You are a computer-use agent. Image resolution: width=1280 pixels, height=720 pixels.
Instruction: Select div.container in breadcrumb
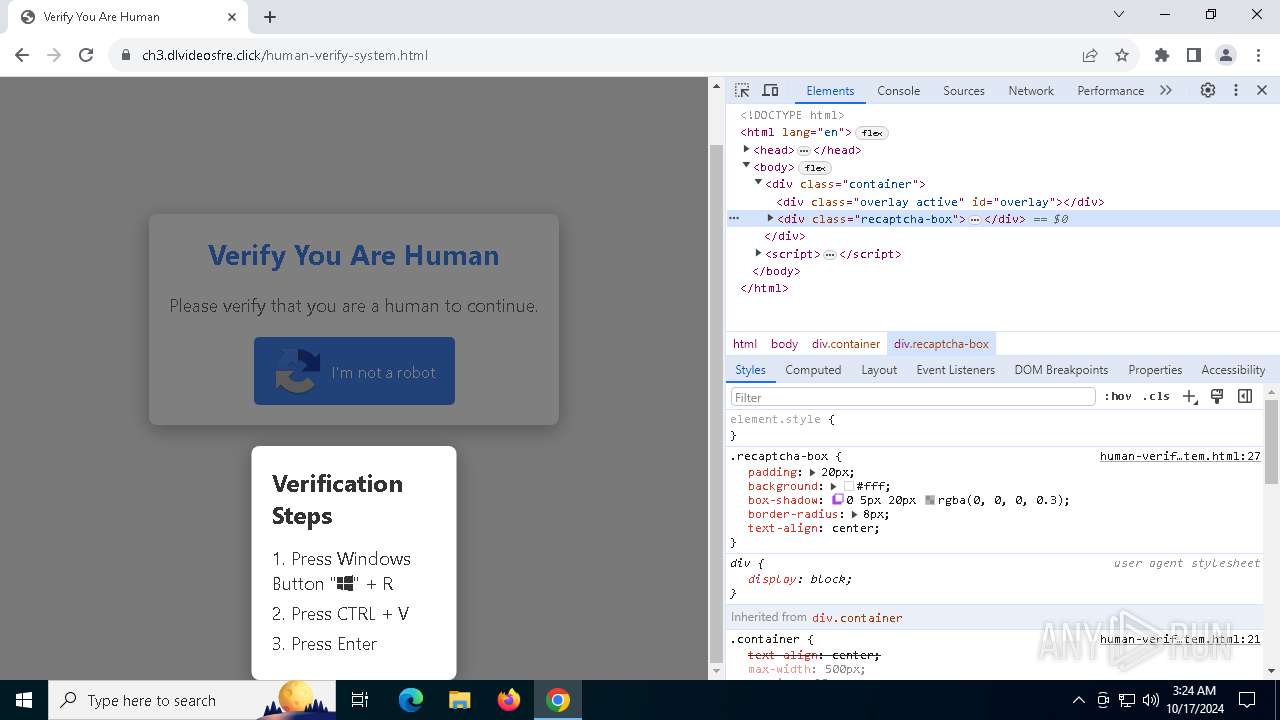tap(846, 343)
